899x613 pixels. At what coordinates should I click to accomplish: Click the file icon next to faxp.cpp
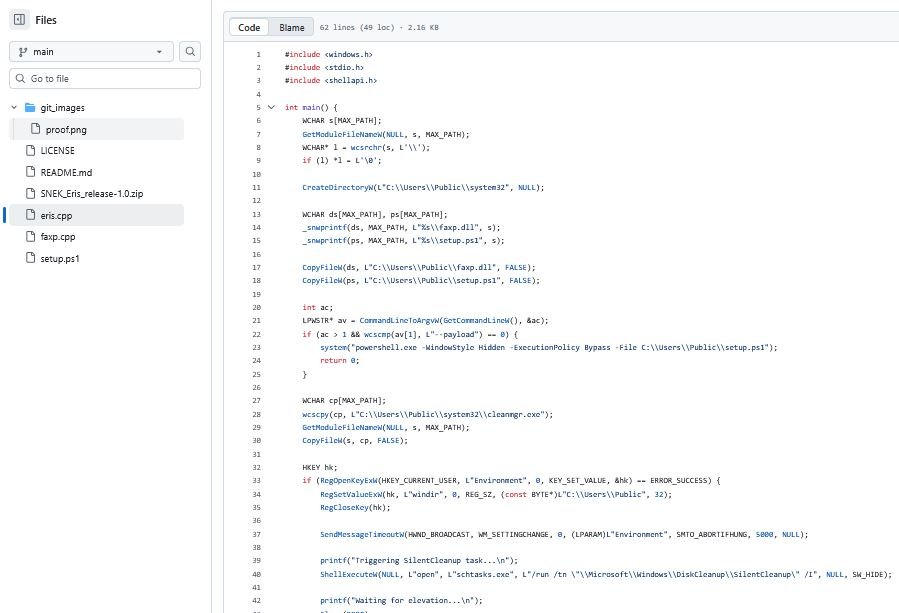pos(30,236)
